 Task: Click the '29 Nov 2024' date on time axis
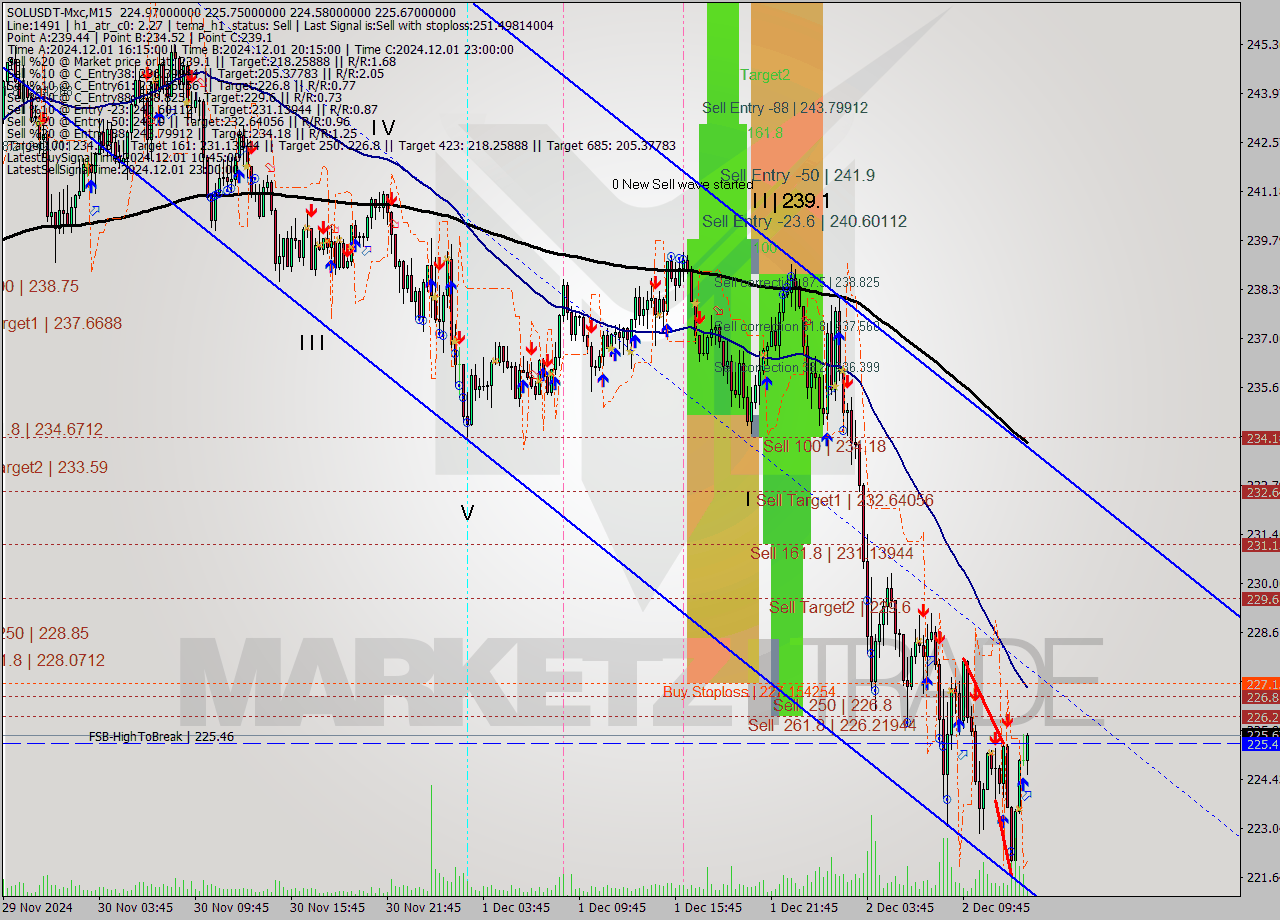pyautogui.click(x=37, y=908)
